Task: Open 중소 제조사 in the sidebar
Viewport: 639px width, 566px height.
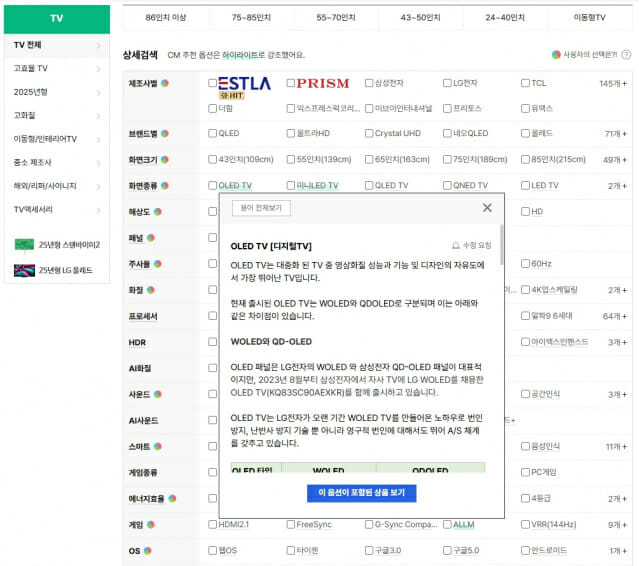Action: [57, 163]
